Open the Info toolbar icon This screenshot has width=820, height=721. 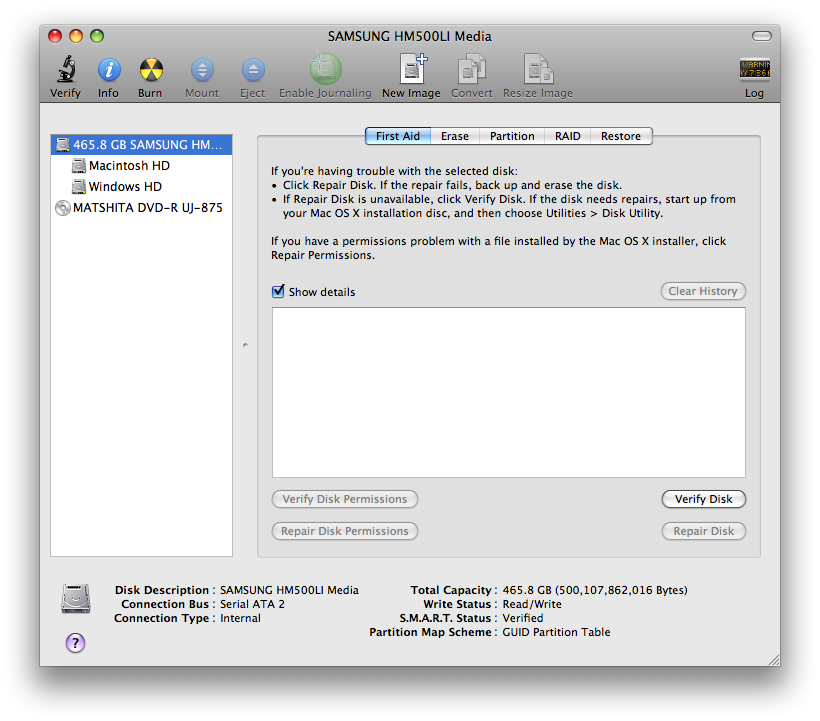[109, 70]
